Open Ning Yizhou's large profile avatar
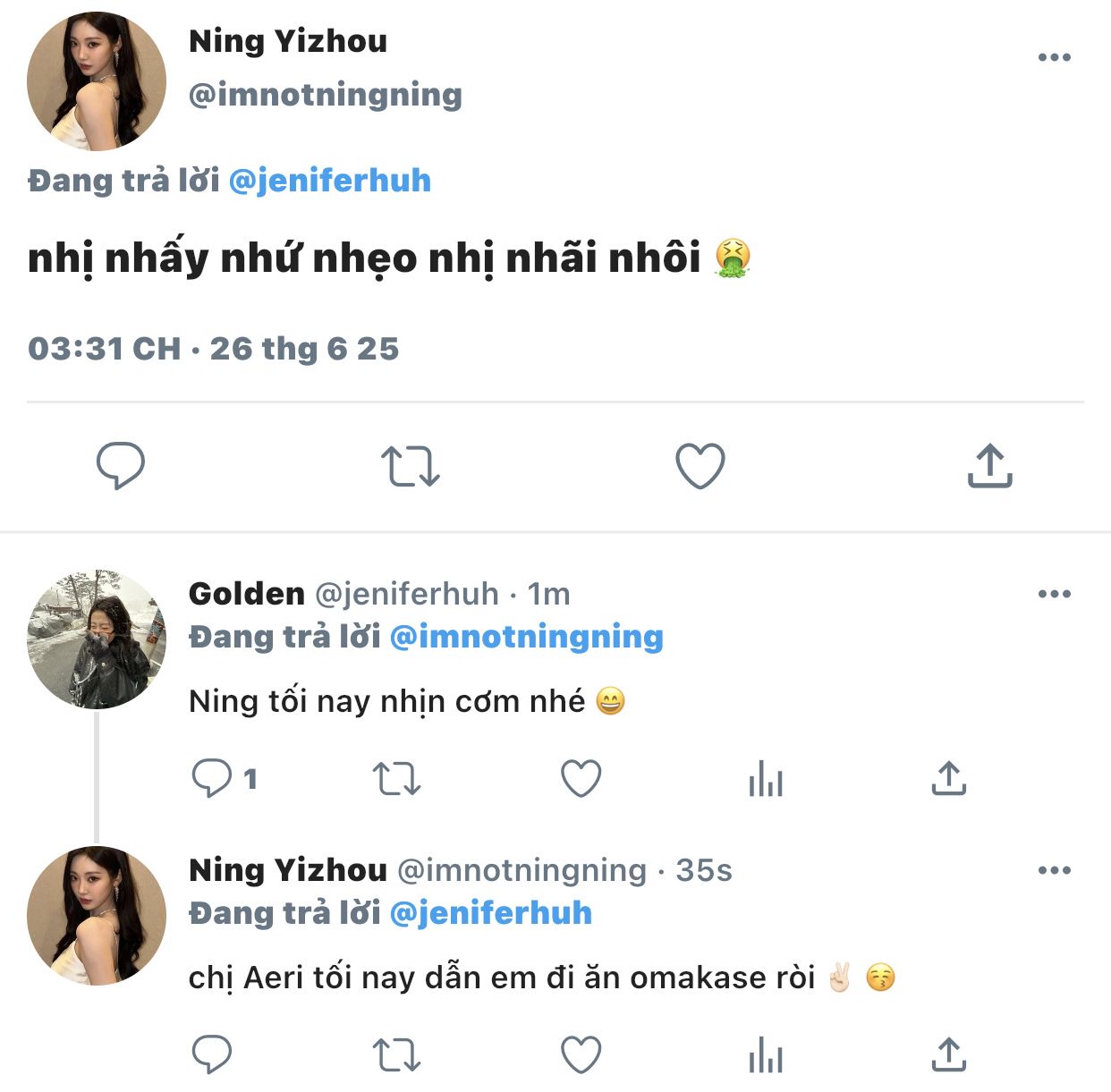1111x1092 pixels. click(x=97, y=80)
